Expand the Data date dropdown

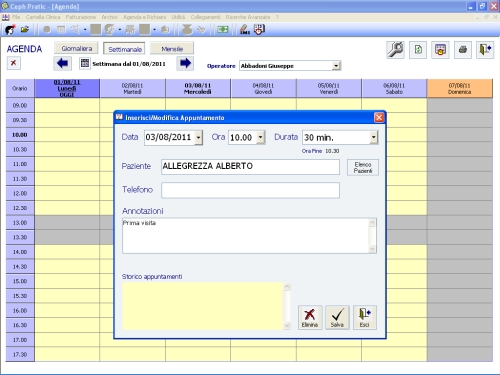tap(198, 137)
